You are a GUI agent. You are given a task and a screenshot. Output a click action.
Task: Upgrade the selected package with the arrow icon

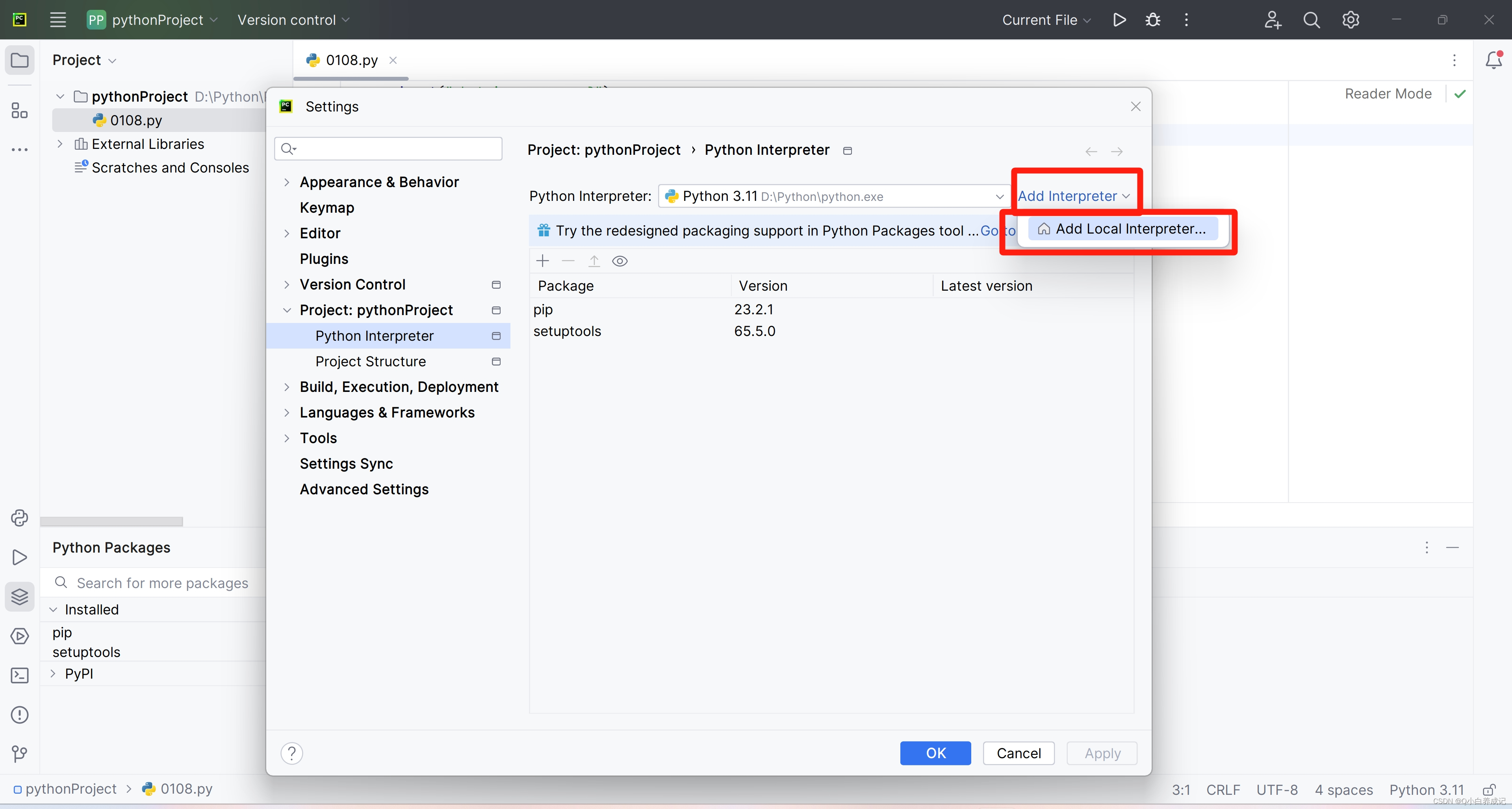click(x=594, y=261)
